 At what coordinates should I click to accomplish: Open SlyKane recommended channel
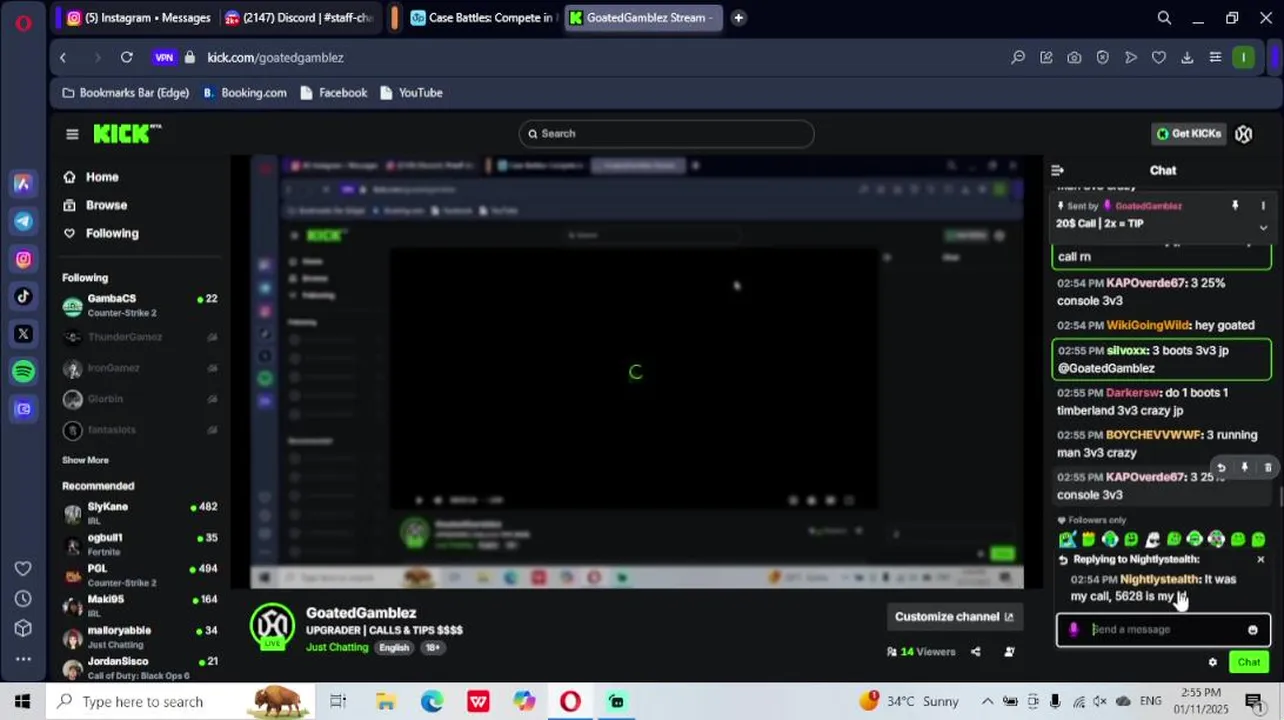point(140,513)
